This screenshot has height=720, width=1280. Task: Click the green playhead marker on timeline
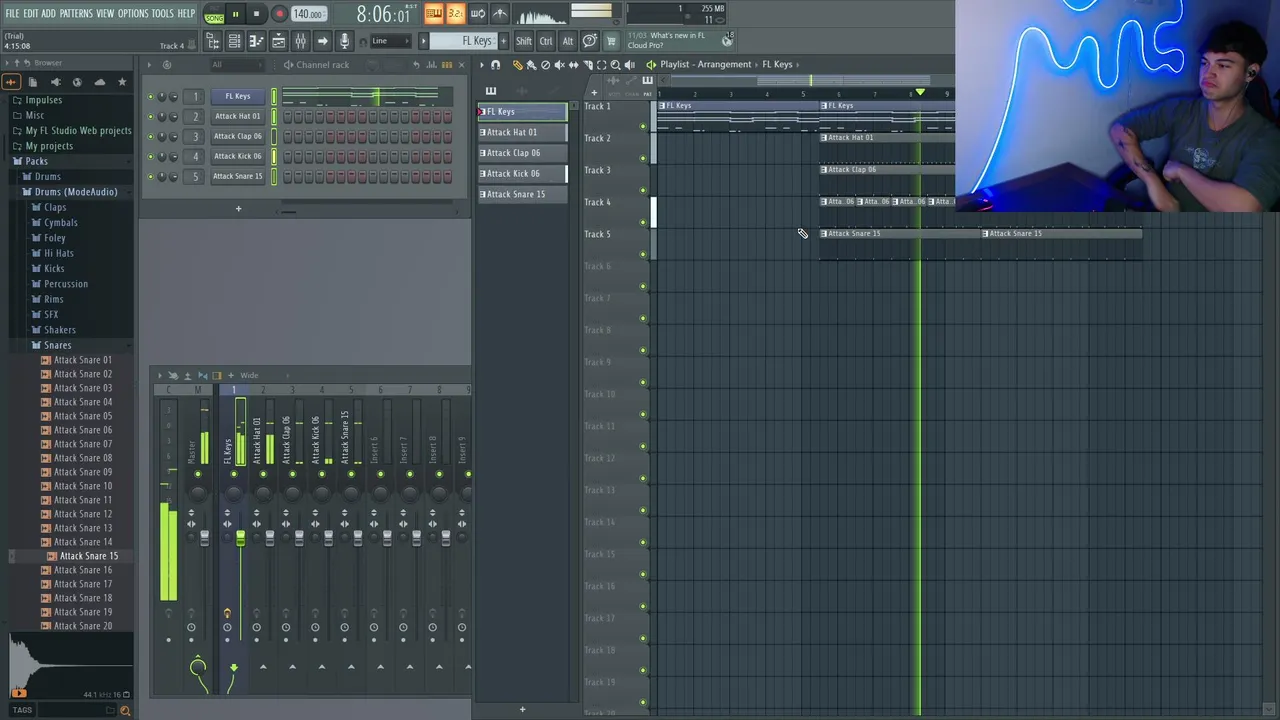tap(920, 92)
